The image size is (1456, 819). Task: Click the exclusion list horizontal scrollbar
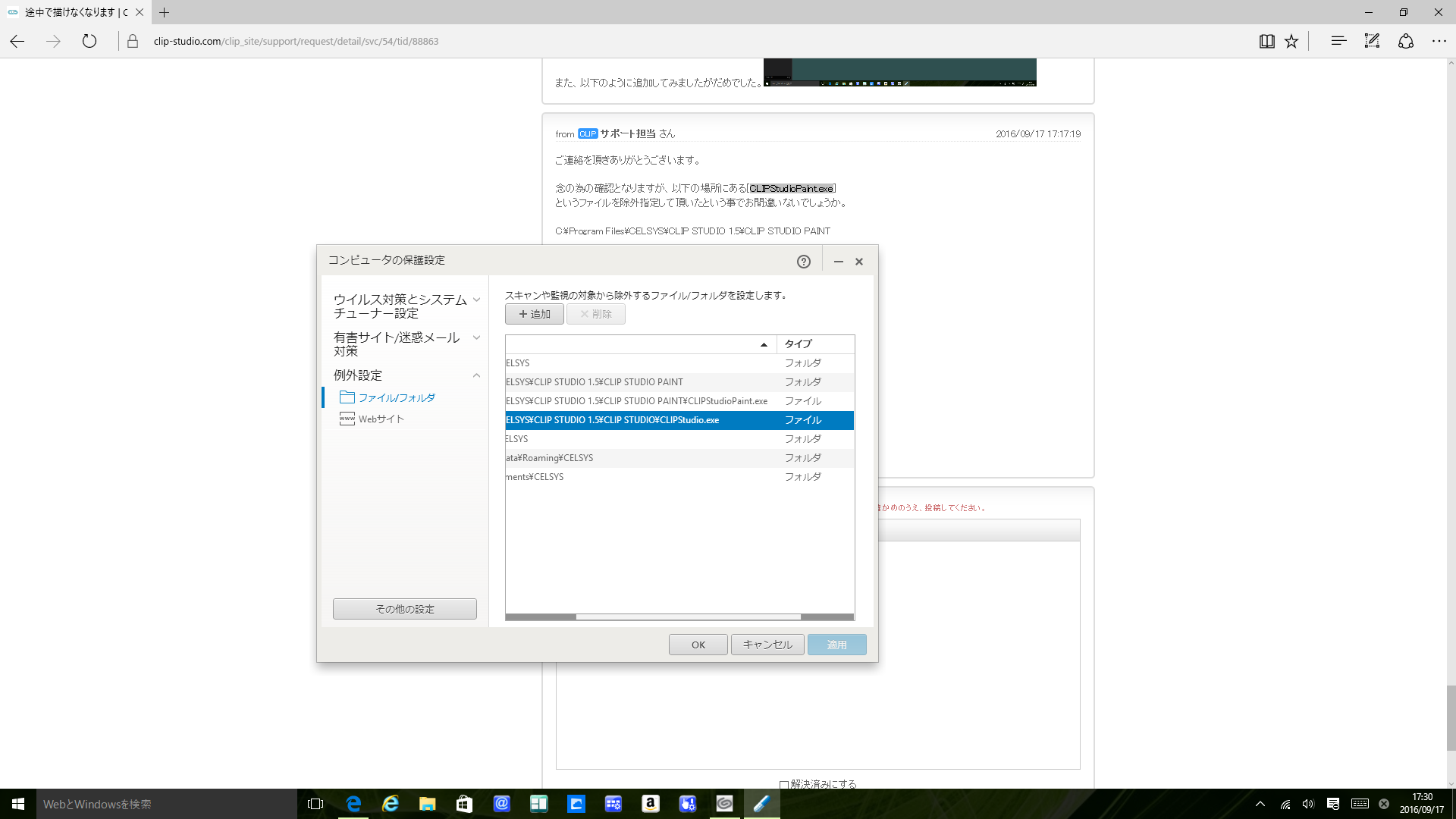tap(688, 617)
